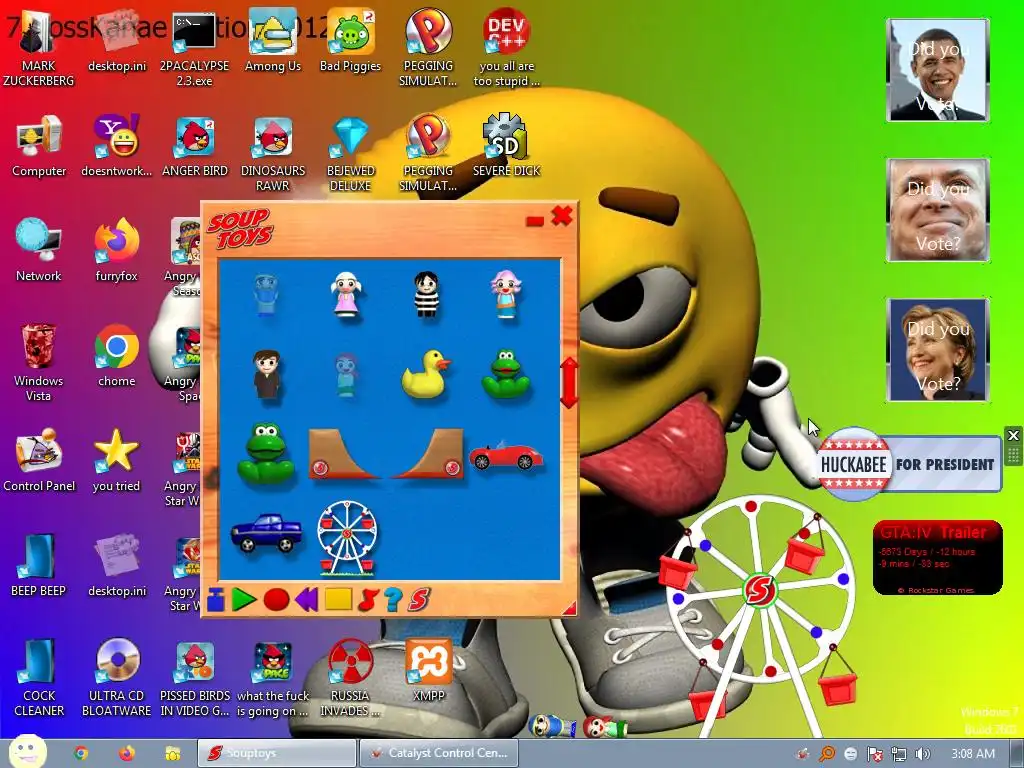The image size is (1024, 768).
Task: Select the black-haired striped-shirt doll toy
Action: 426,294
